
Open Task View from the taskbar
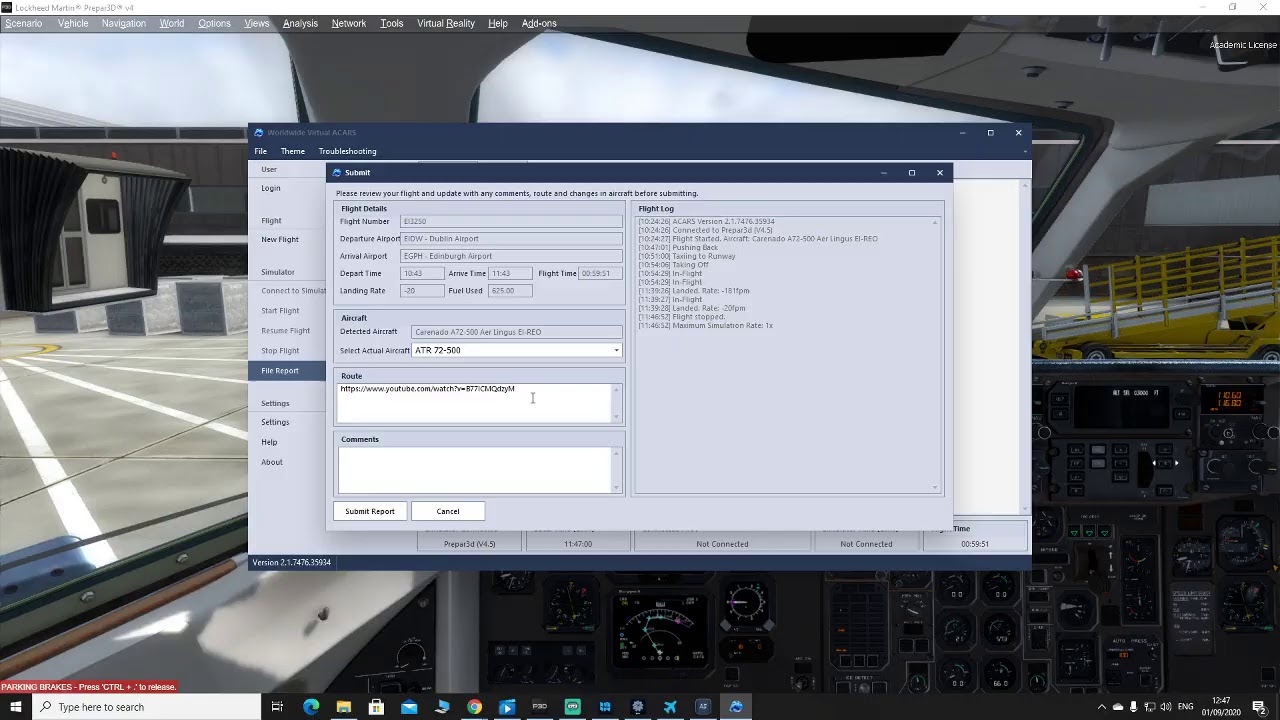pyautogui.click(x=278, y=707)
